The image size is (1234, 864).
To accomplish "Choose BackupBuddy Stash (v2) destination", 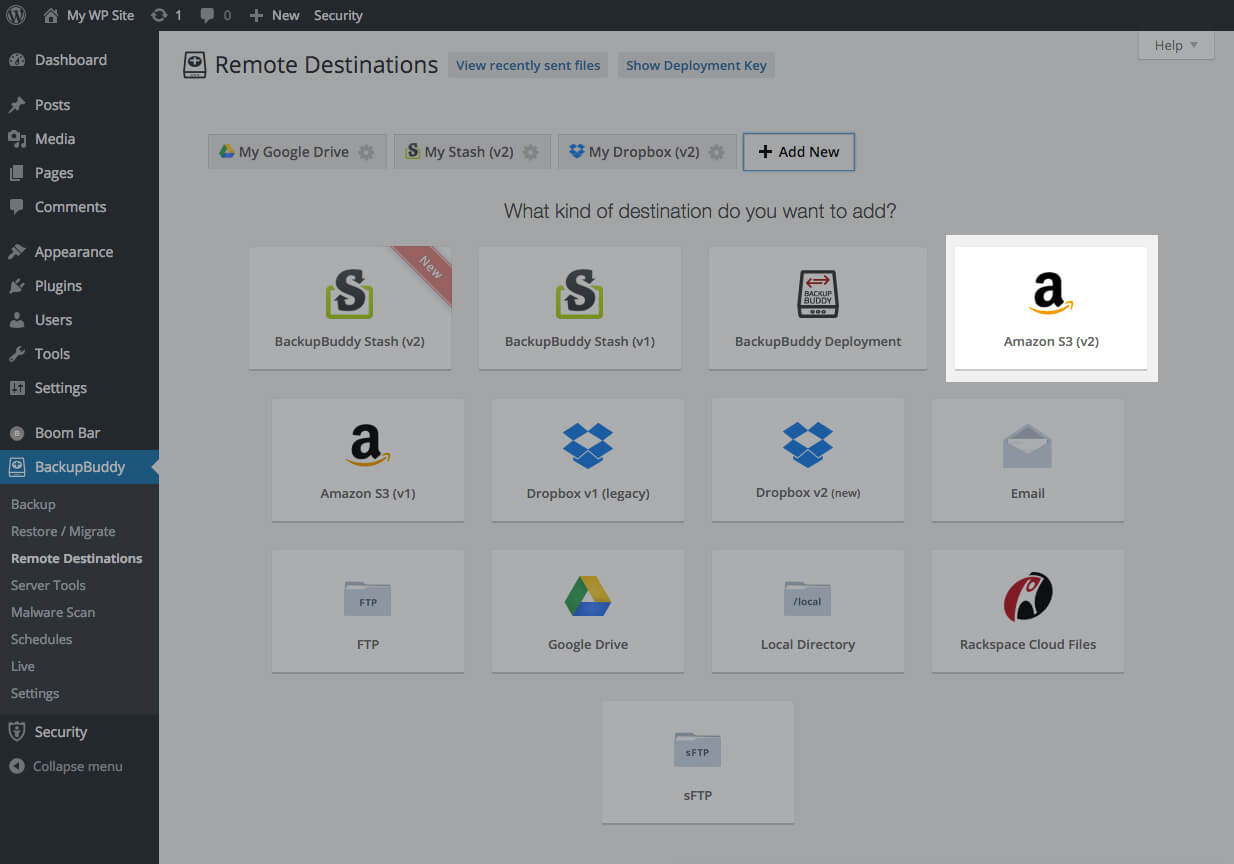I will pos(350,309).
